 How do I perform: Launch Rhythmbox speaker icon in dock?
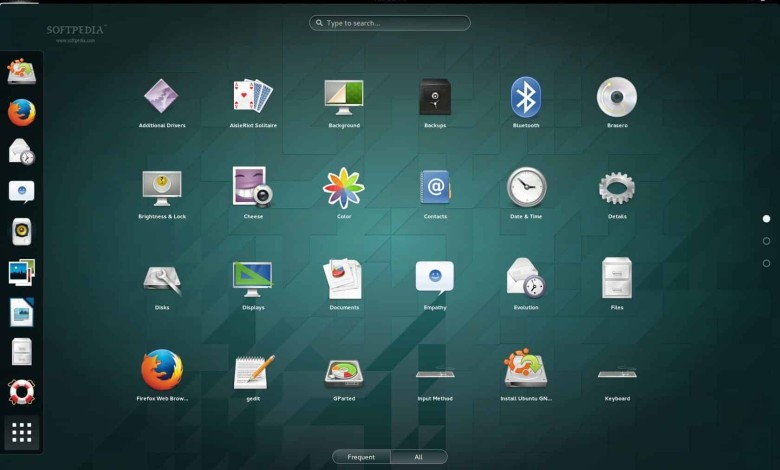point(21,232)
